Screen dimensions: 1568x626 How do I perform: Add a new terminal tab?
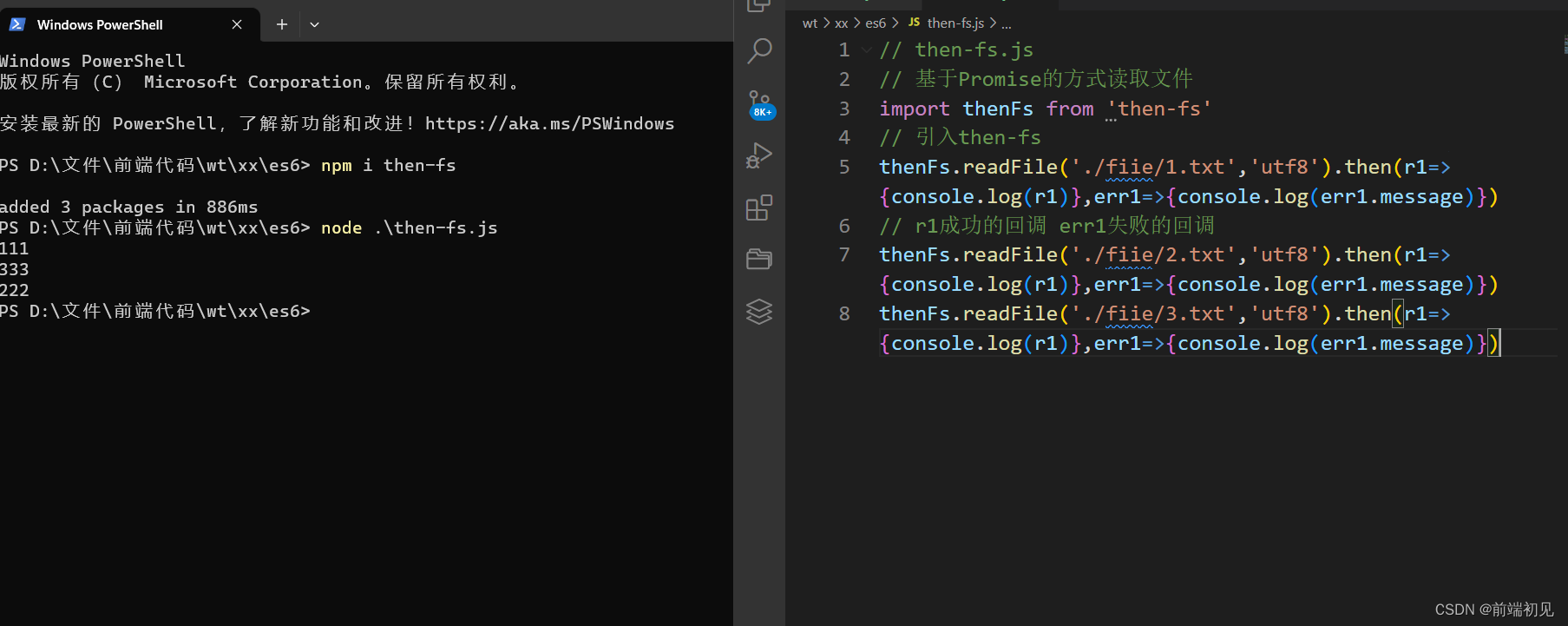(282, 24)
